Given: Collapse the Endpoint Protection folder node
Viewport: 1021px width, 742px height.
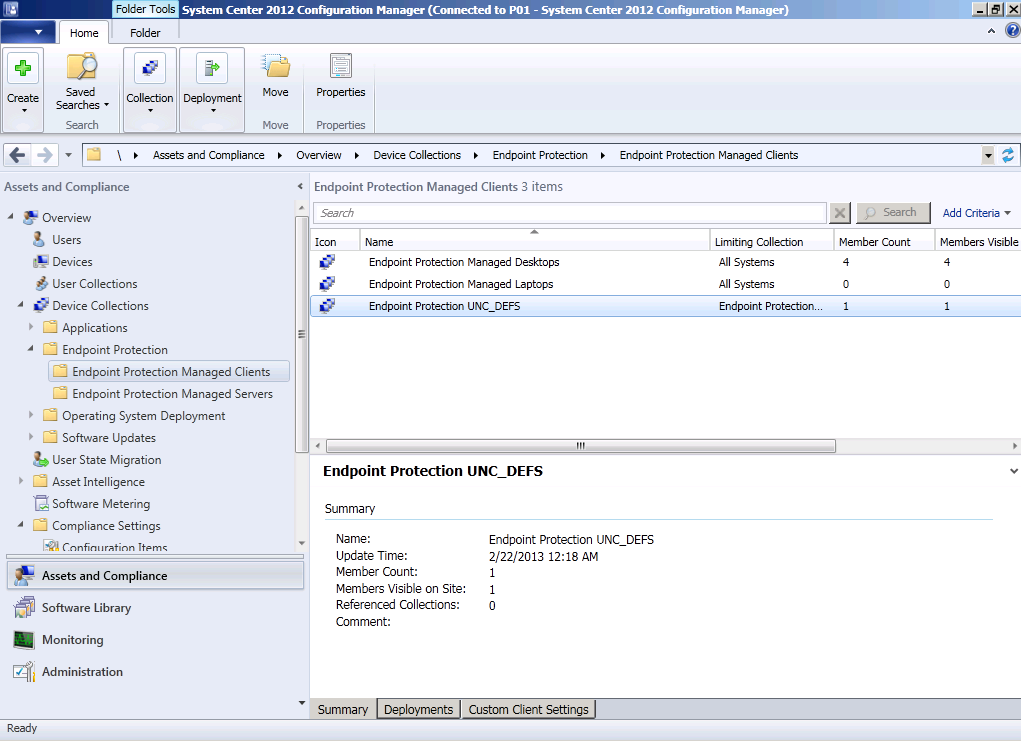Looking at the screenshot, I should [31, 348].
